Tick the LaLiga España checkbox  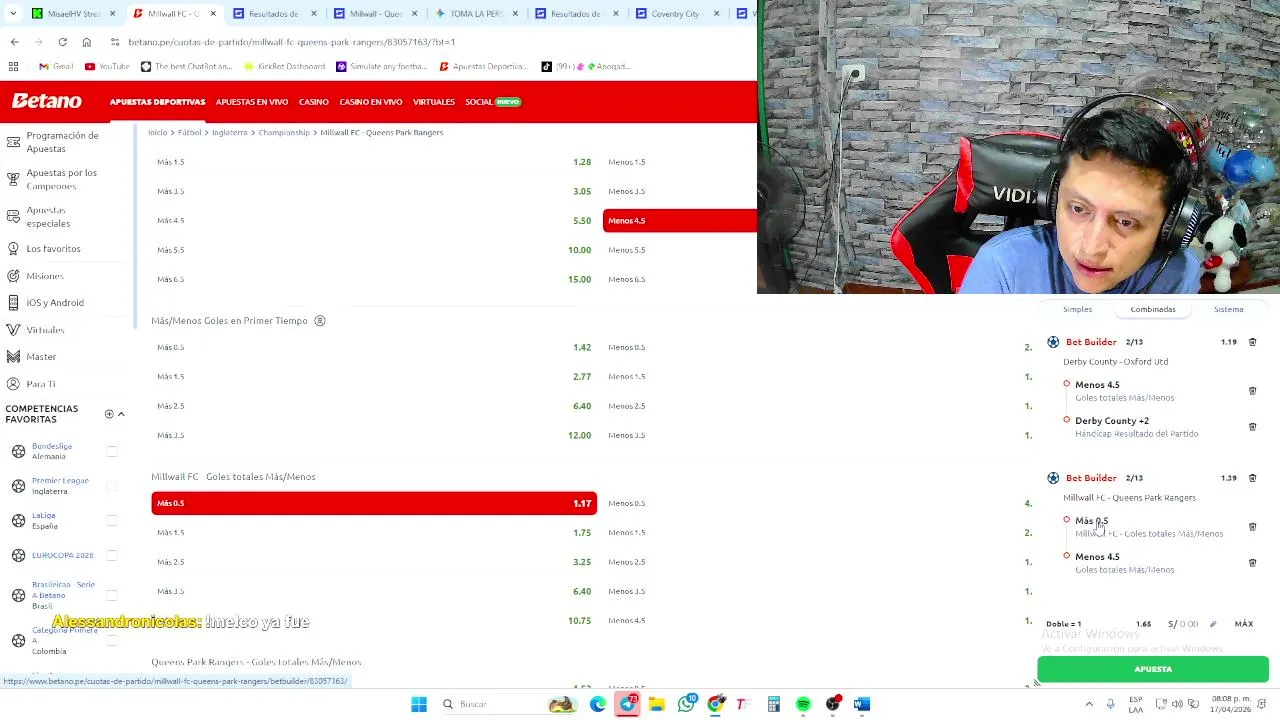point(112,521)
